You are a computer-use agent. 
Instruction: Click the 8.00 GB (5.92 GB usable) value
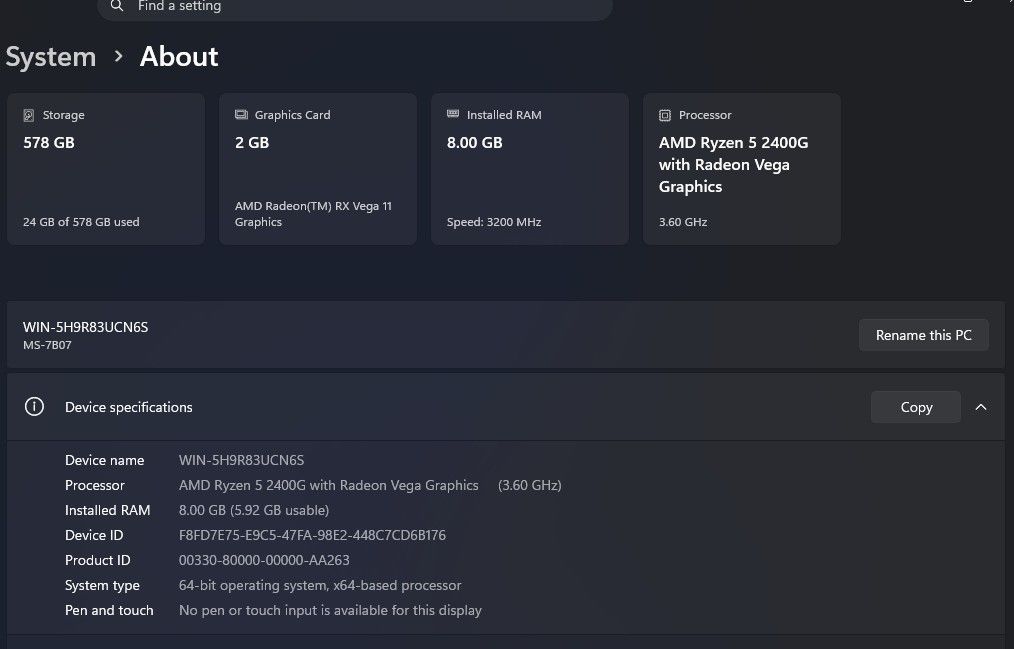point(254,510)
